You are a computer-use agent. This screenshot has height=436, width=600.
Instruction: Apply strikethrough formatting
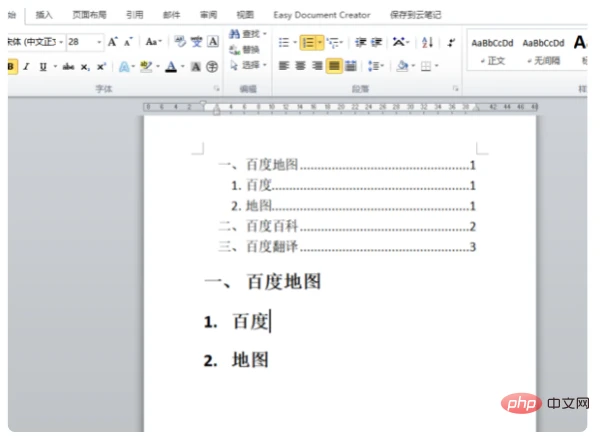point(68,67)
